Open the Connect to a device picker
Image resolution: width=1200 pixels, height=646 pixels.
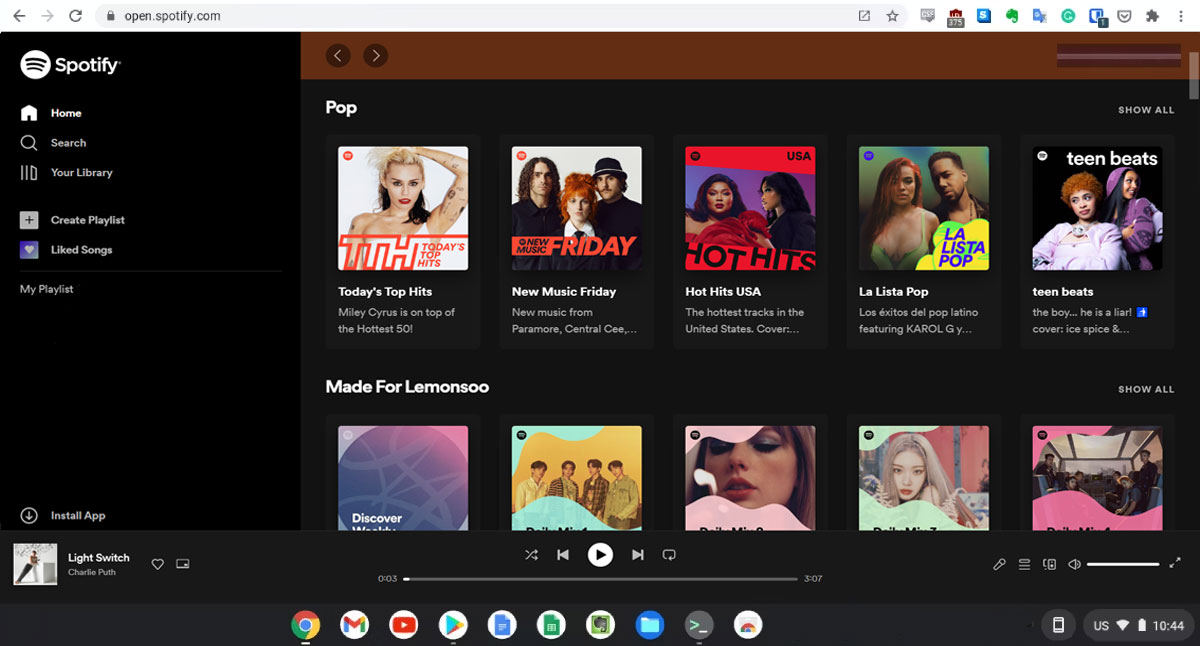click(x=1049, y=564)
